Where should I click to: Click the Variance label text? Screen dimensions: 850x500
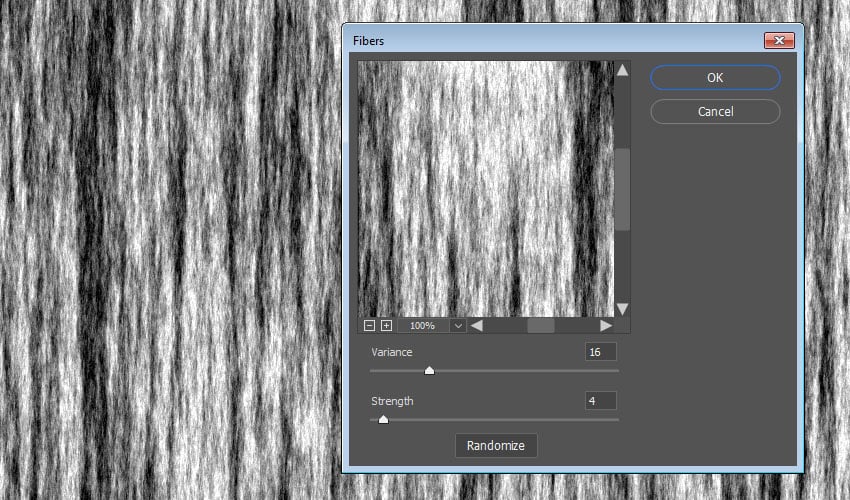(392, 352)
